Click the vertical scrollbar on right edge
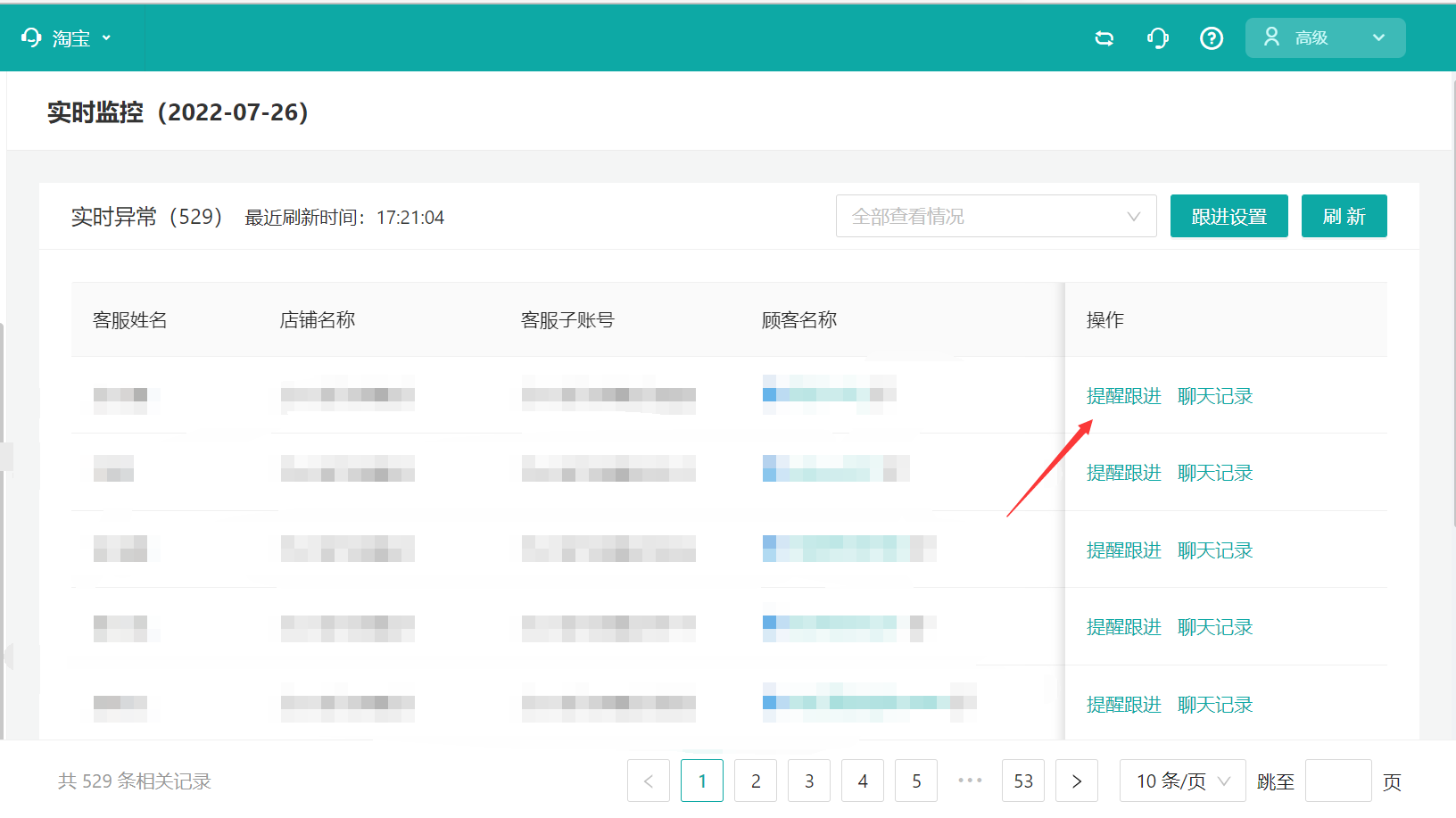 (1453, 303)
